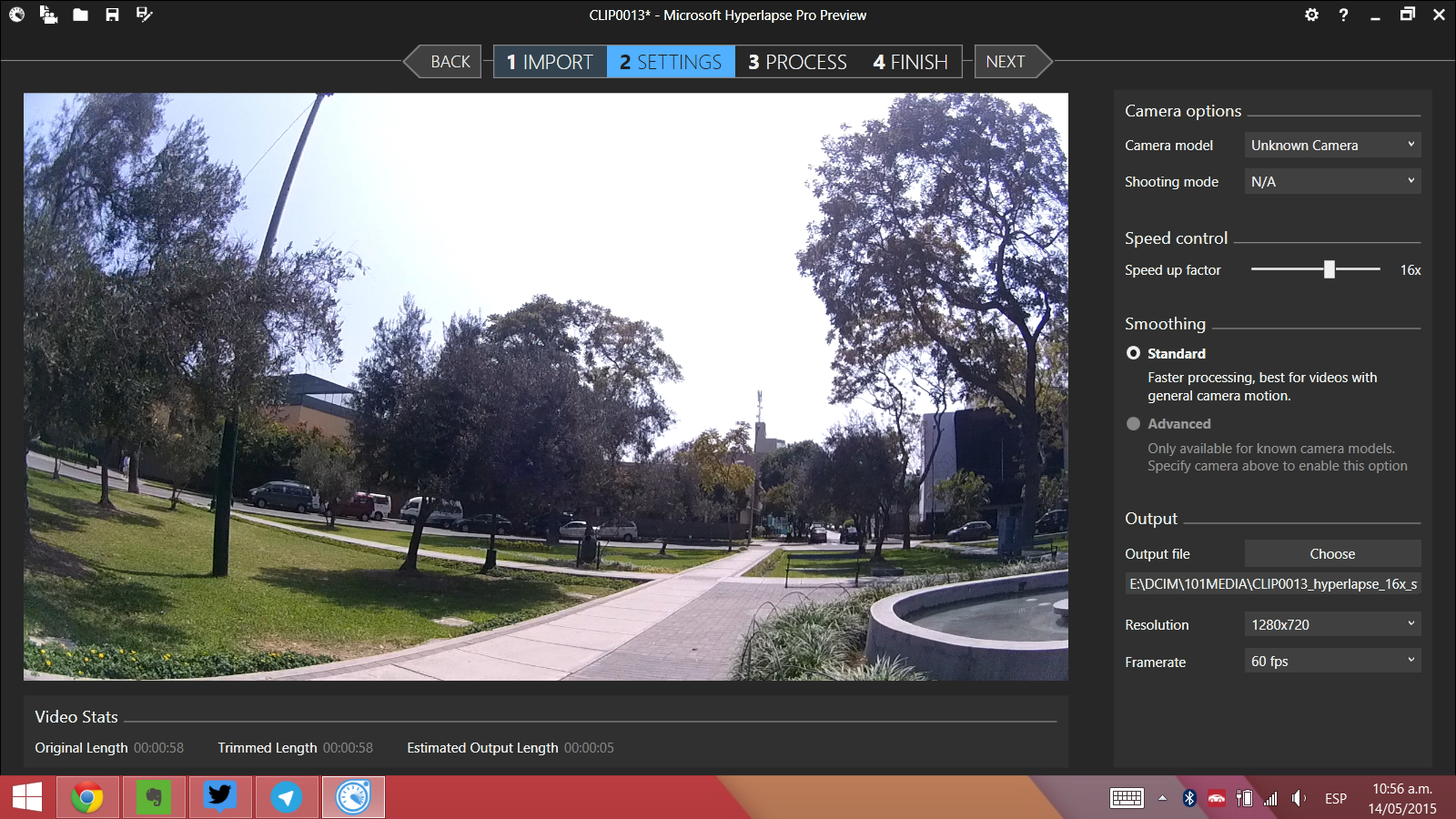The width and height of the screenshot is (1456, 819).
Task: Open the Camera model dropdown
Action: (x=1332, y=145)
